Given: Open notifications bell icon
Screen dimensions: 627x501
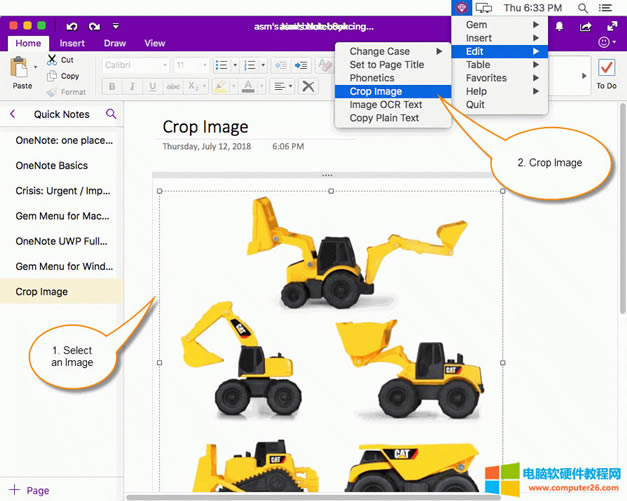Looking at the screenshot, I should [x=558, y=25].
